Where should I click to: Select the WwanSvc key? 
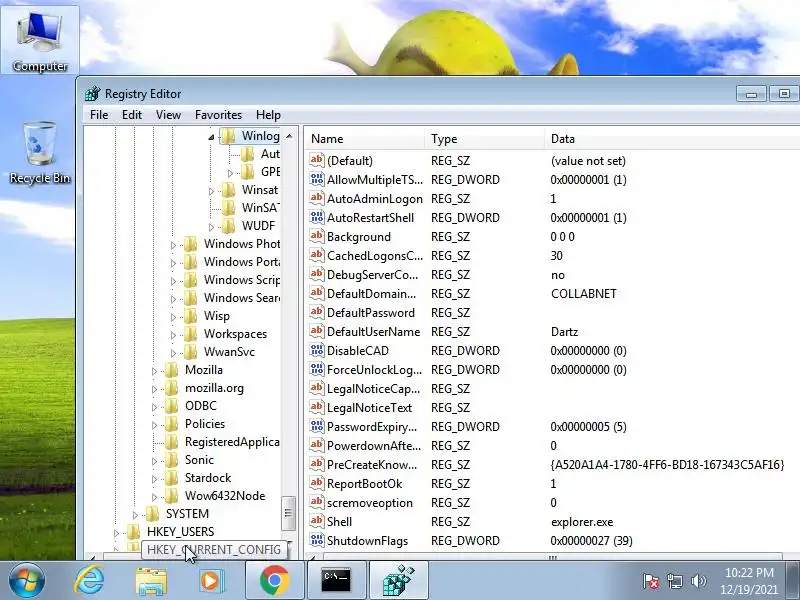(x=229, y=352)
